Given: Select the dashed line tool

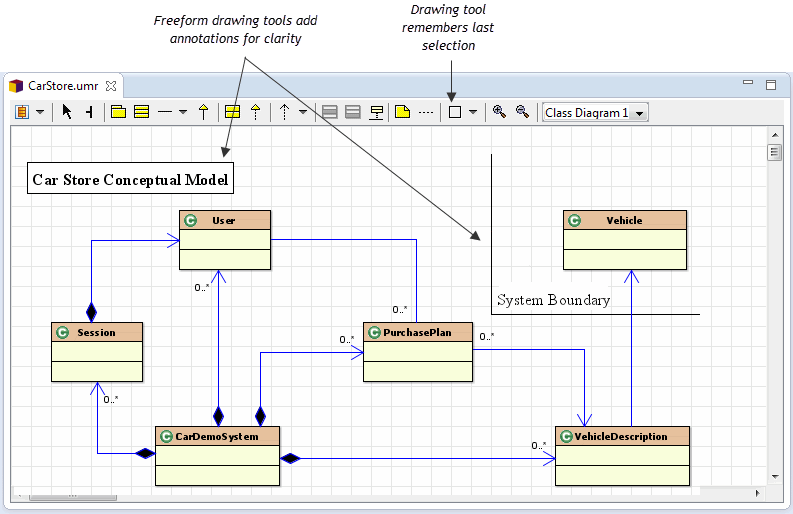Looking at the screenshot, I should coord(426,112).
